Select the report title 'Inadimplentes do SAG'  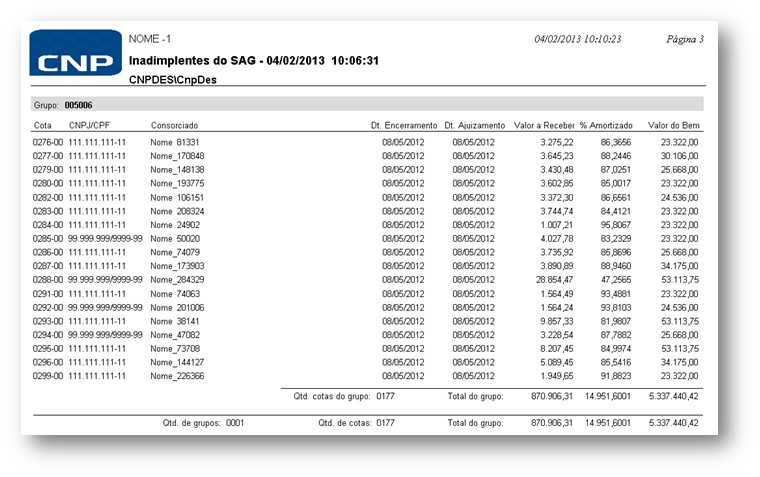click(192, 61)
